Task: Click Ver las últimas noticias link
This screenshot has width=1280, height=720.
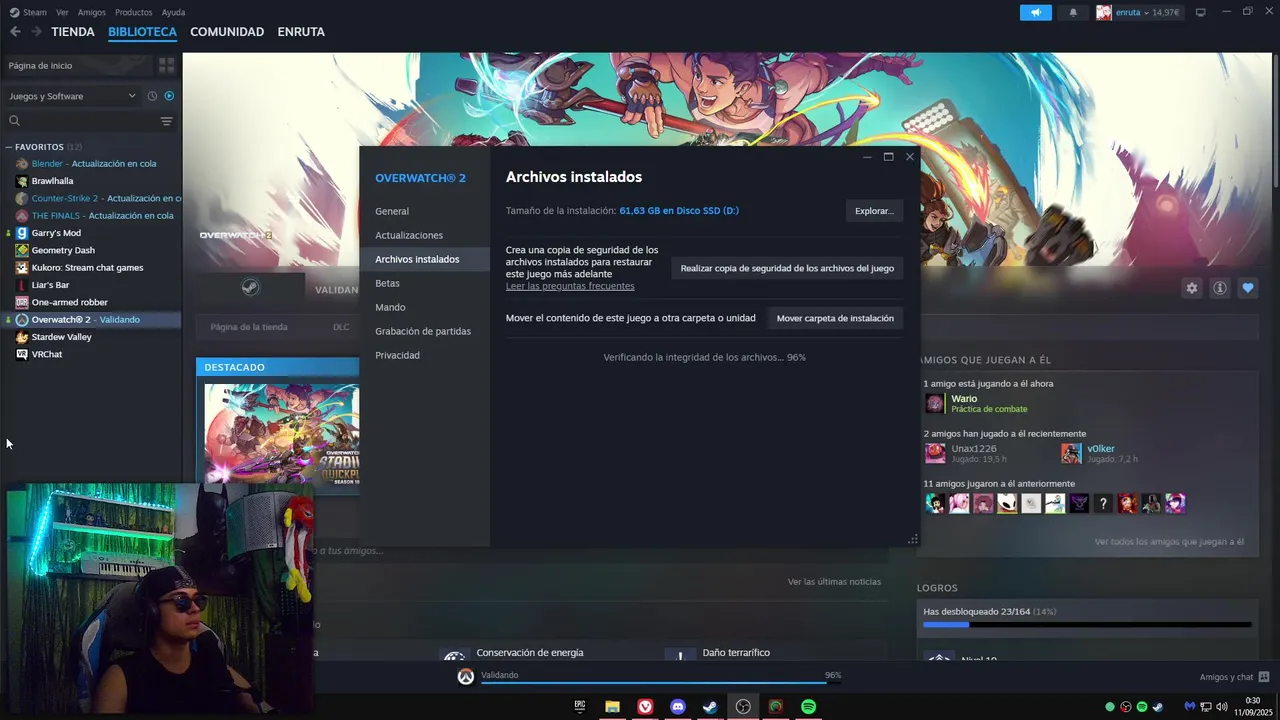Action: point(834,582)
